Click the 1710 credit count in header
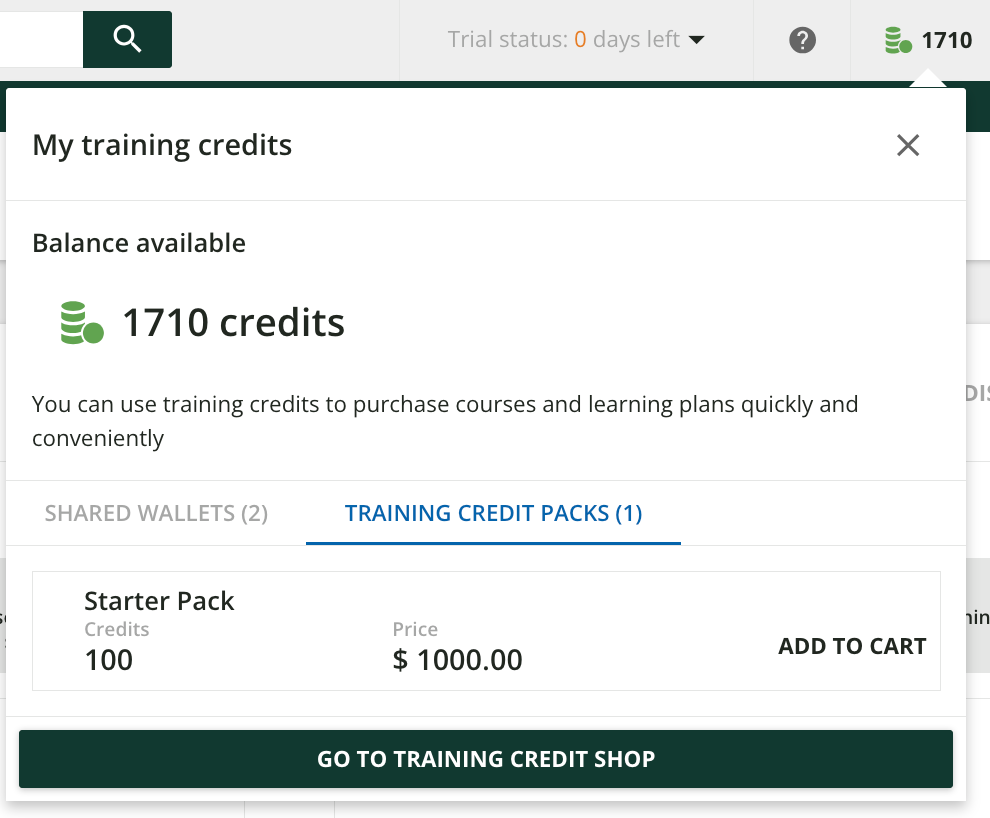 947,41
